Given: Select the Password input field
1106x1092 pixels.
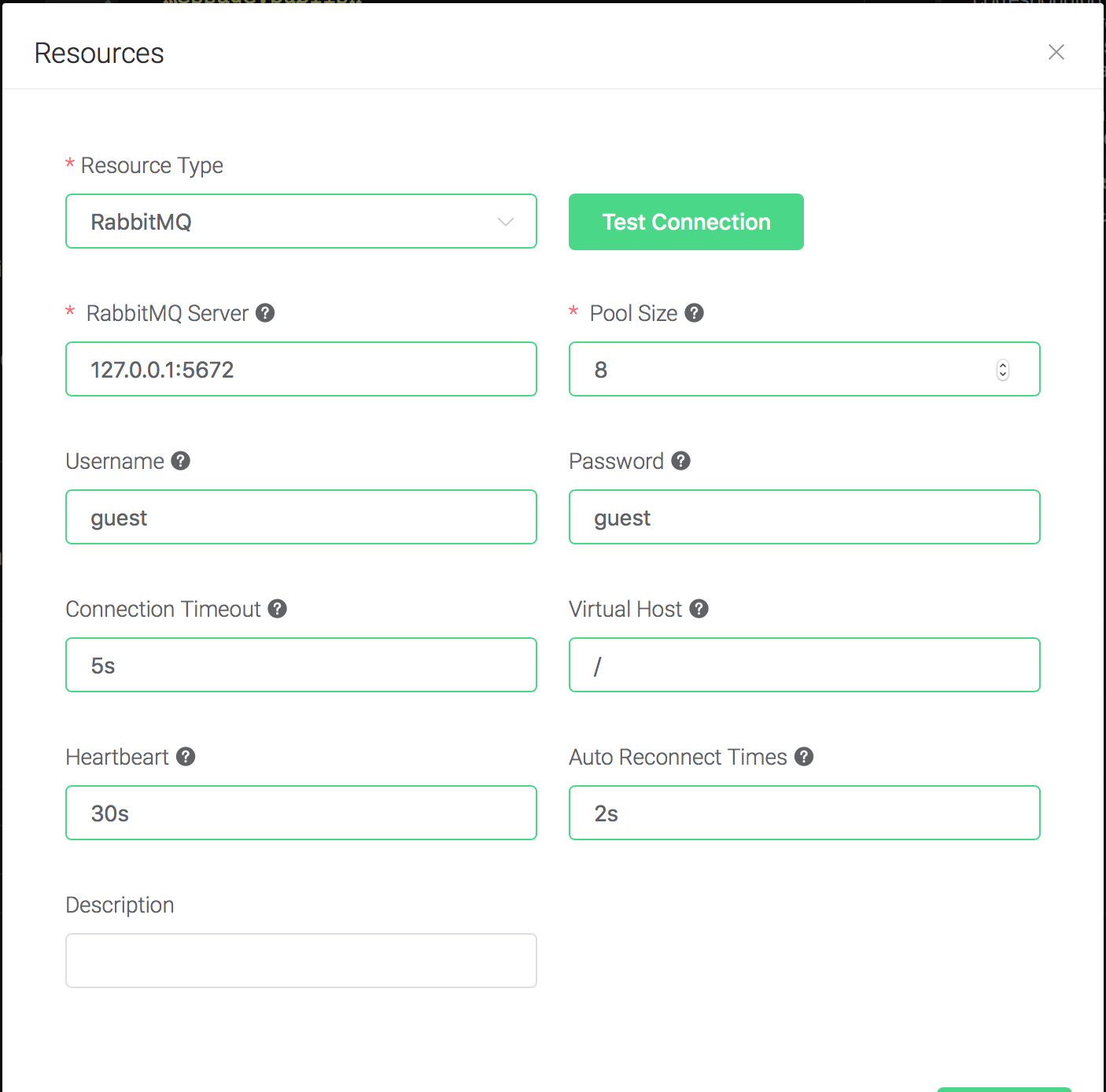Looking at the screenshot, I should [805, 517].
